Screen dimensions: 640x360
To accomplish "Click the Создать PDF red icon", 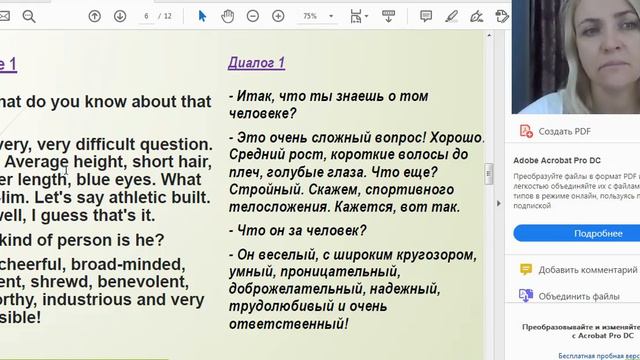I will (526, 131).
